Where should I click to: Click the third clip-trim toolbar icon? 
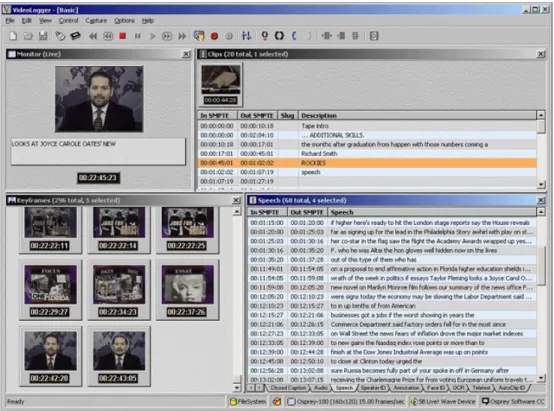[356, 36]
